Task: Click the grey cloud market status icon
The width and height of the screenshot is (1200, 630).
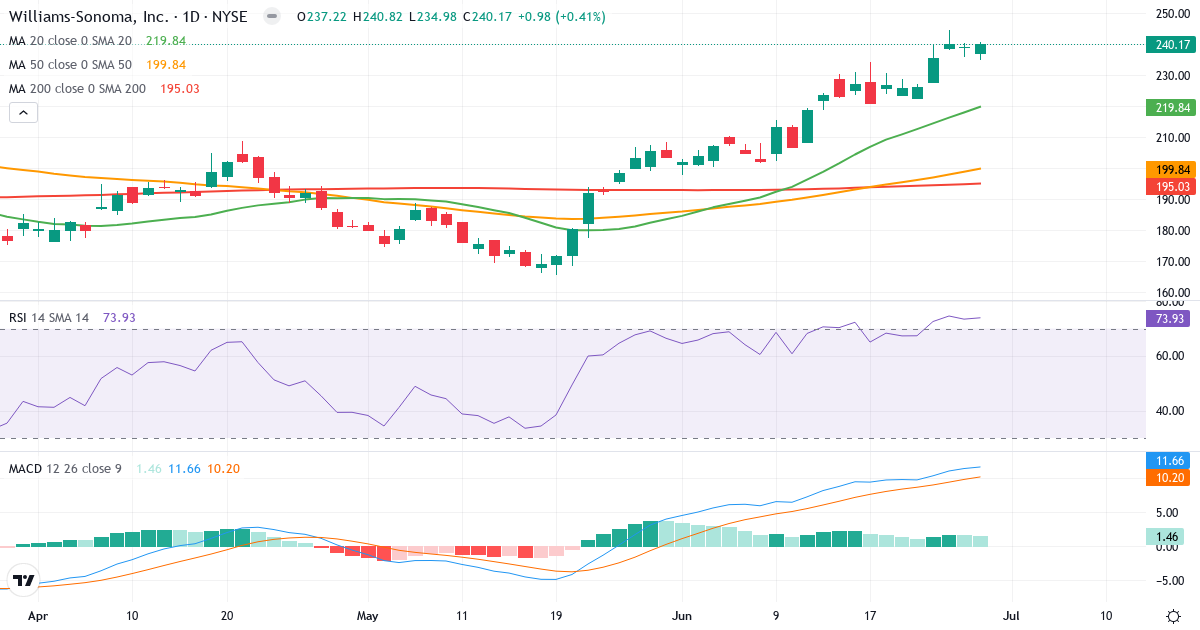Action: [x=271, y=17]
